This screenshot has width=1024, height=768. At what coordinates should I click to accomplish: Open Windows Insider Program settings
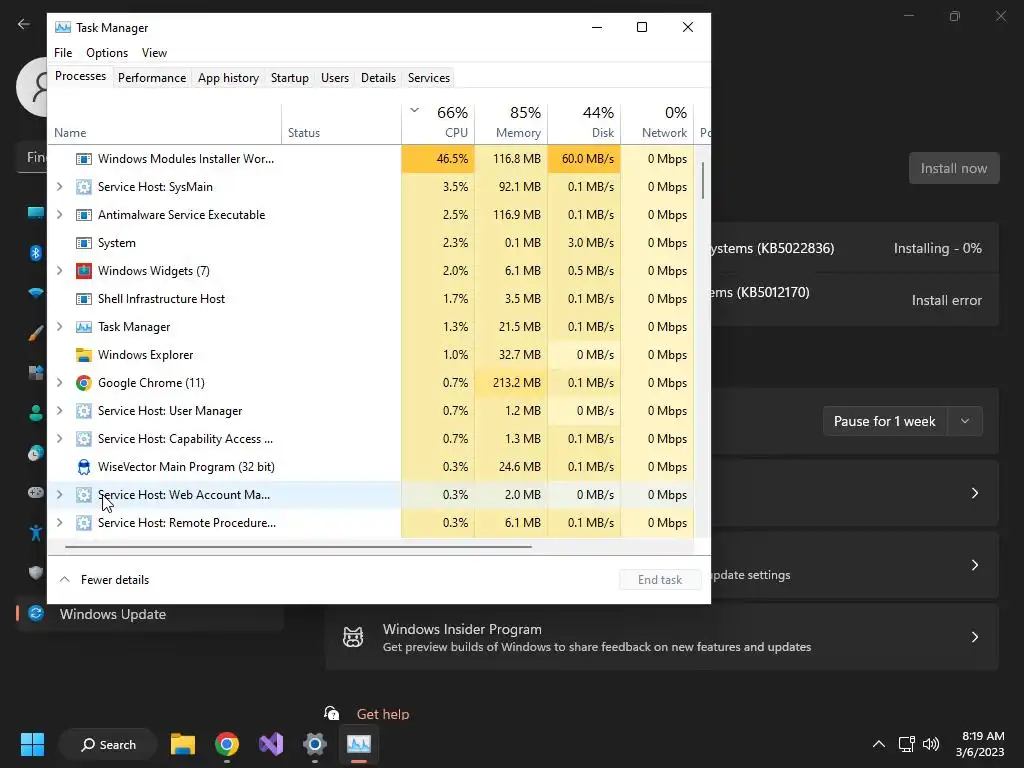tap(662, 637)
